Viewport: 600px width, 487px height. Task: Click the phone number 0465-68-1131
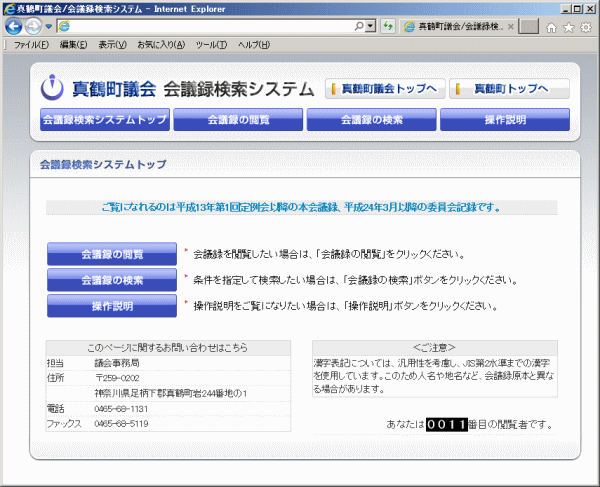[x=121, y=409]
